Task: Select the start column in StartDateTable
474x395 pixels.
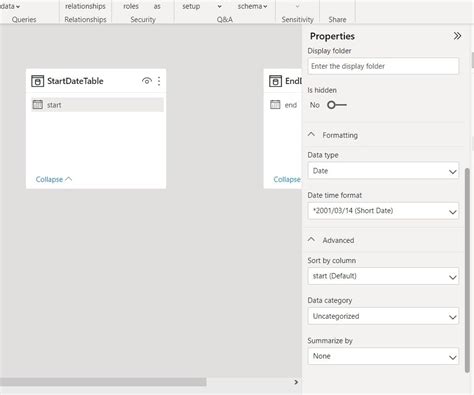Action: 97,105
